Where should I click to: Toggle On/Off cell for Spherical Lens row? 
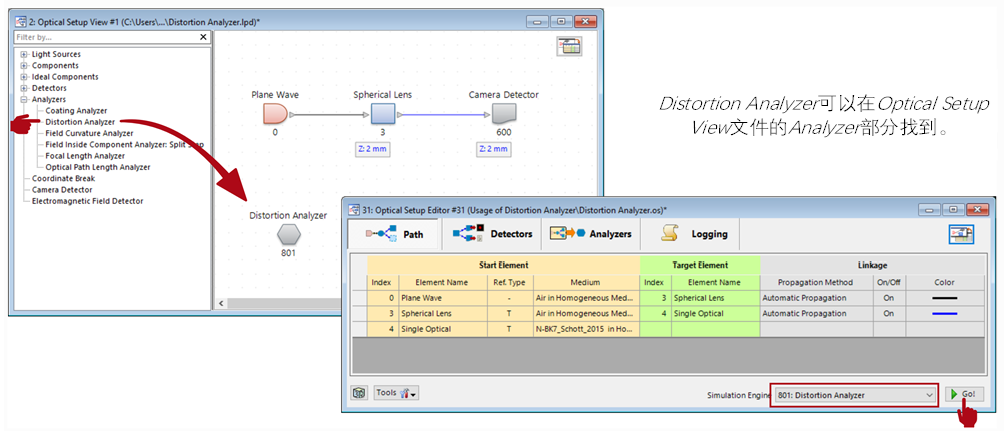889,314
